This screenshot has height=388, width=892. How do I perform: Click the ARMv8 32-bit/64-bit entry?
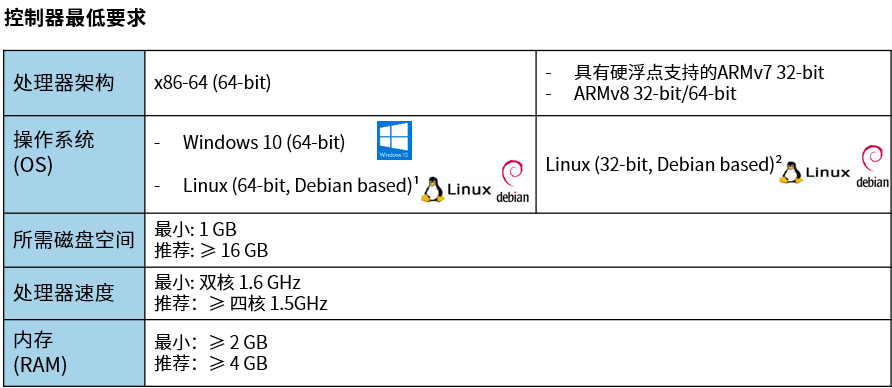coord(655,93)
